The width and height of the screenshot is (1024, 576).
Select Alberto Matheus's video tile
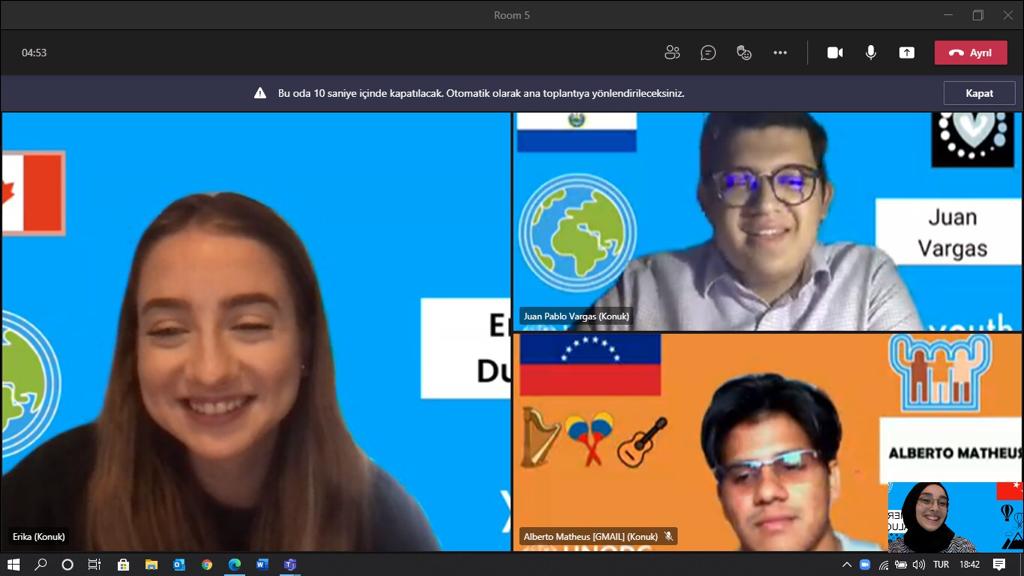coord(767,441)
